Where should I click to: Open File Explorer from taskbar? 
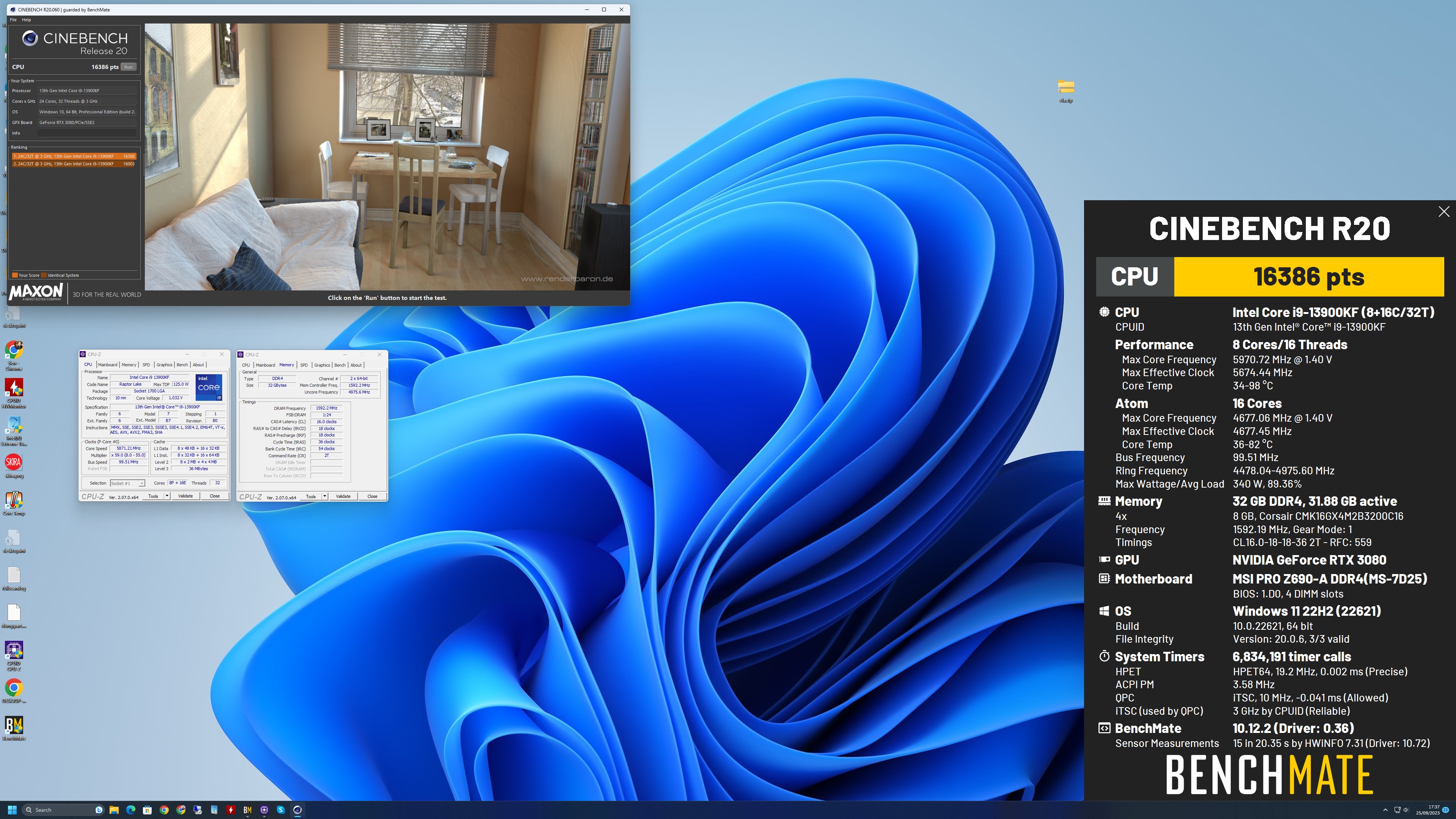point(114,810)
